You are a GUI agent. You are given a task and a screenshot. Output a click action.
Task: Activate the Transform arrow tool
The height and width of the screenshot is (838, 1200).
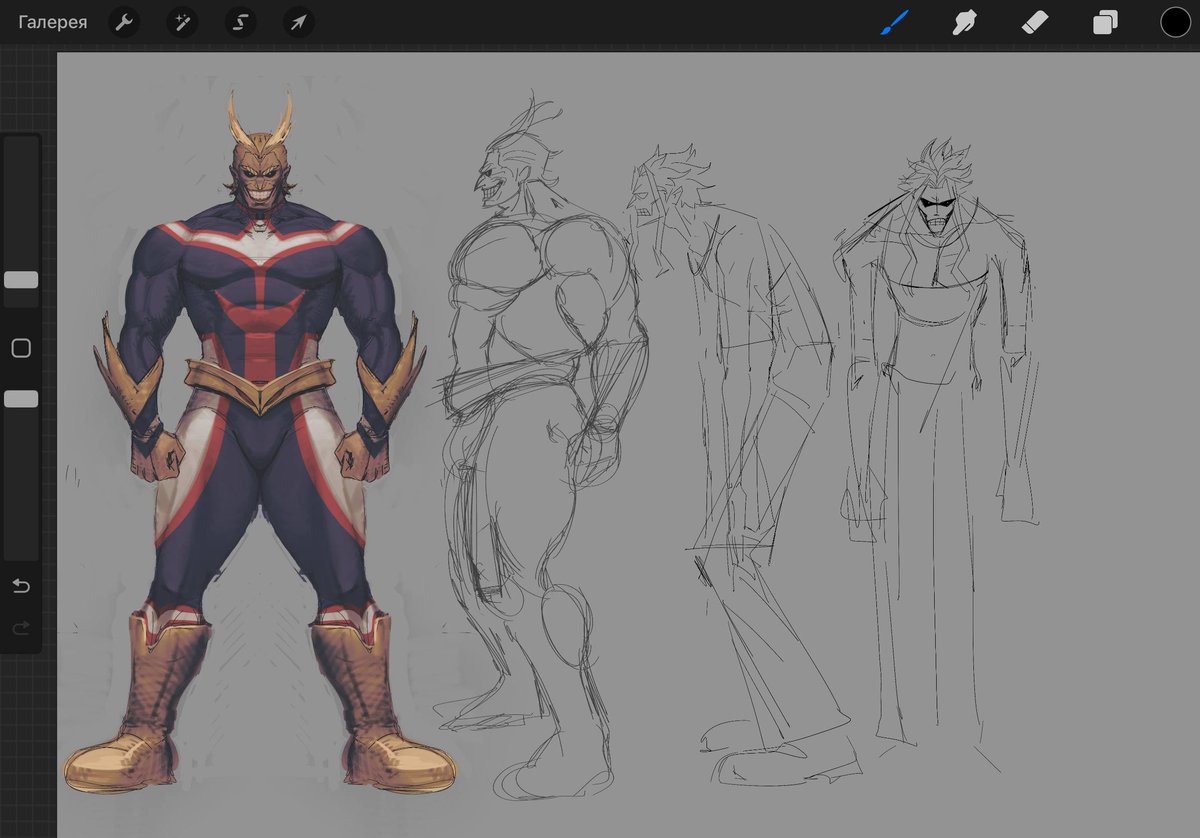[298, 22]
